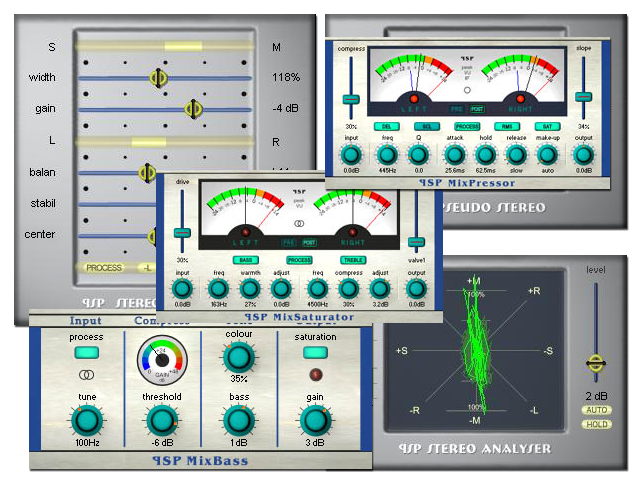Click the treble adjust knob showing 3.2dB
Screen dimensions: 640x480
380,289
